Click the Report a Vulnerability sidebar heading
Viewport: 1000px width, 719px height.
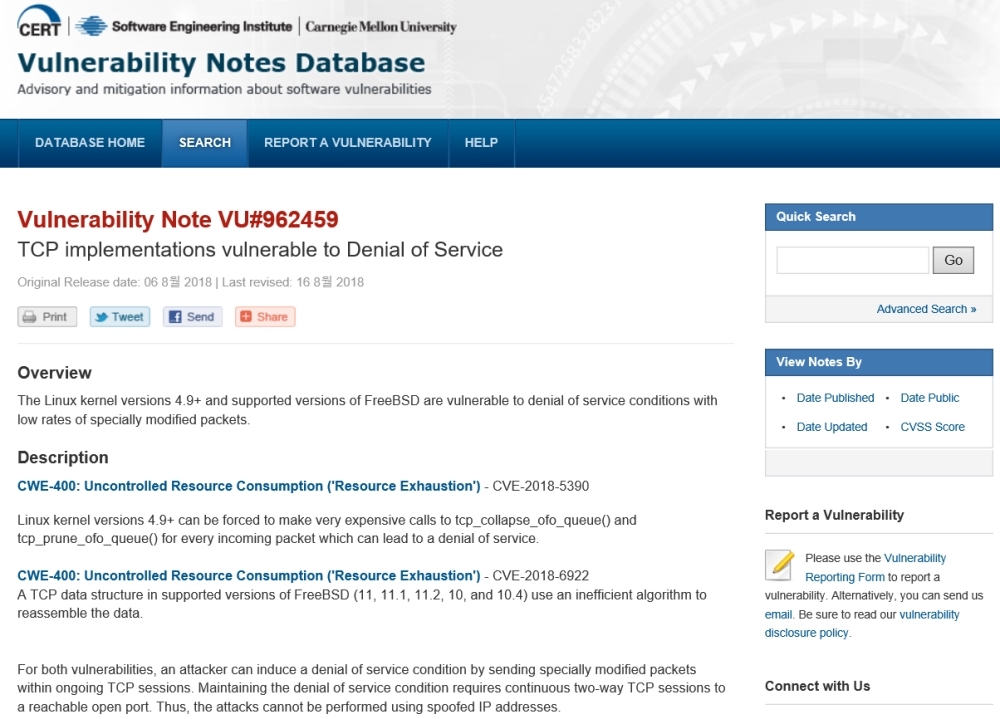click(x=834, y=515)
